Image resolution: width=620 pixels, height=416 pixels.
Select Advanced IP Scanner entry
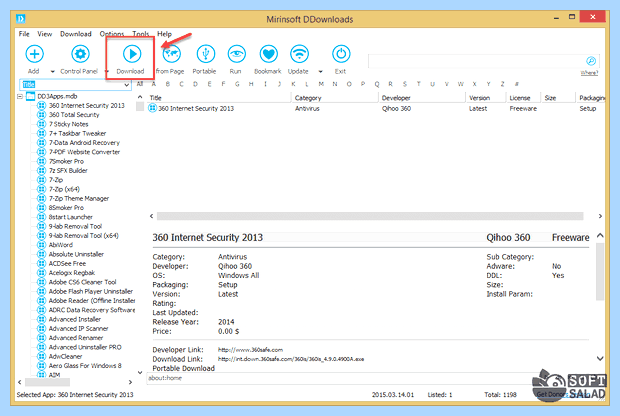point(78,329)
